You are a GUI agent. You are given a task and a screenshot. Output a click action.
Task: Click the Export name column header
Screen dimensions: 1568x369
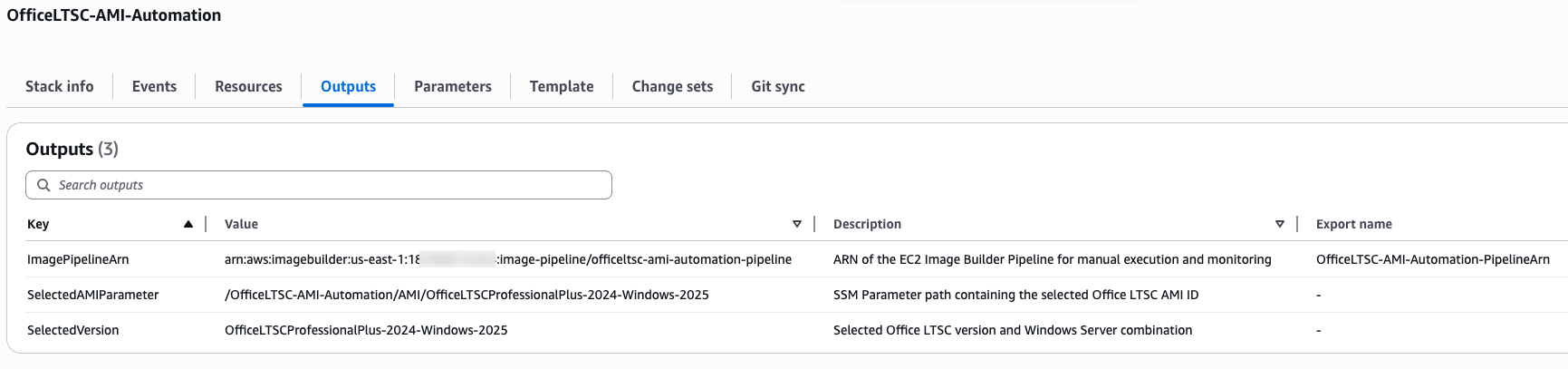point(1354,224)
